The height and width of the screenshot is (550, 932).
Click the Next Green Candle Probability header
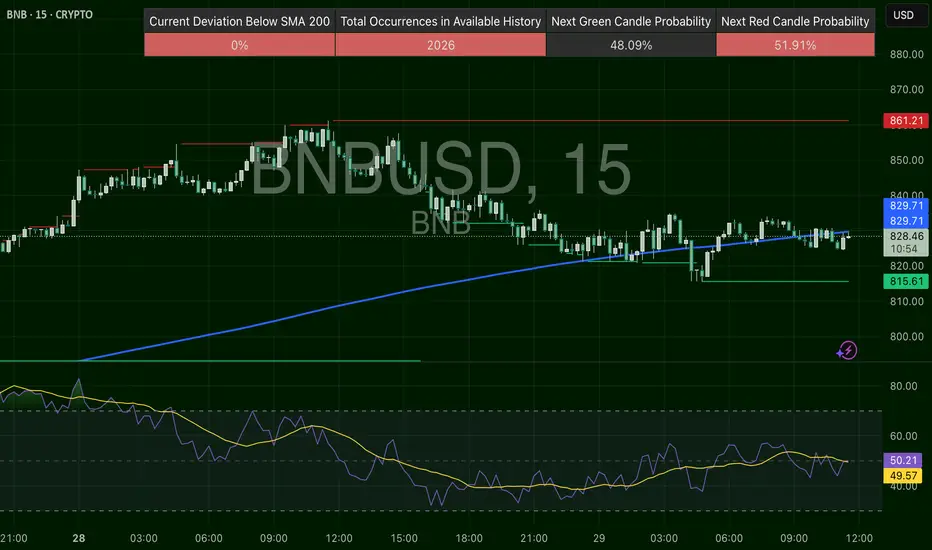pyautogui.click(x=631, y=21)
